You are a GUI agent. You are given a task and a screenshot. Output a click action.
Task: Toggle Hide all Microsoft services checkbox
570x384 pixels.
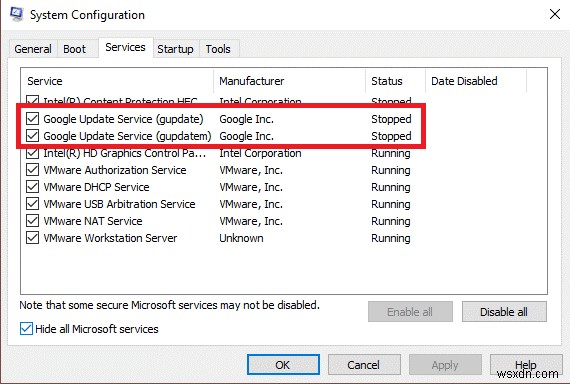(x=26, y=329)
